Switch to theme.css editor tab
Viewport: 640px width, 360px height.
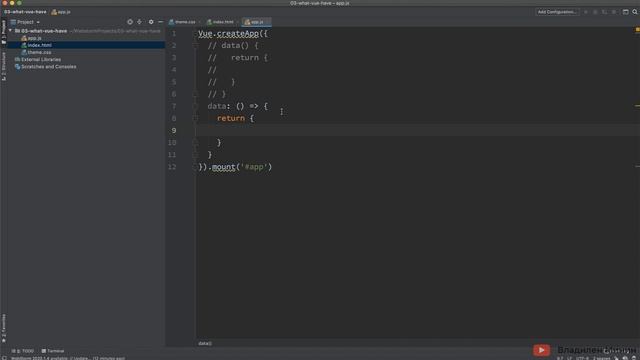[182, 22]
